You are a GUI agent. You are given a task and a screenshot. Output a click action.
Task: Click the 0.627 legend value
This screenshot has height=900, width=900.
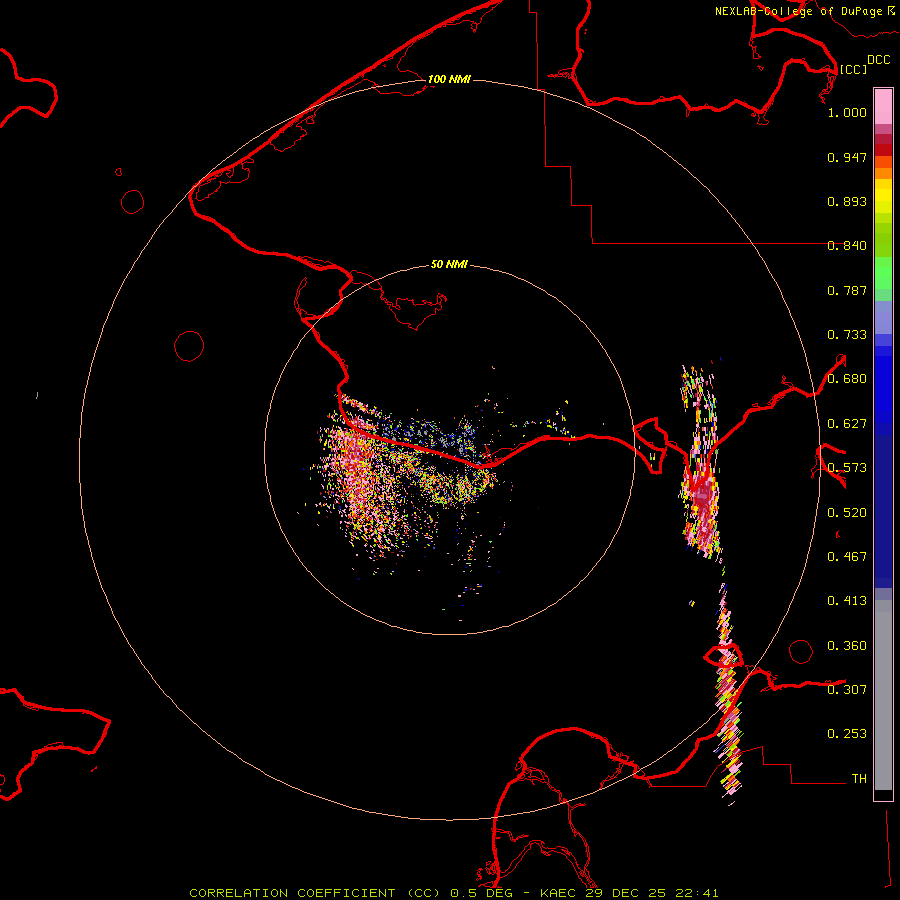[847, 424]
